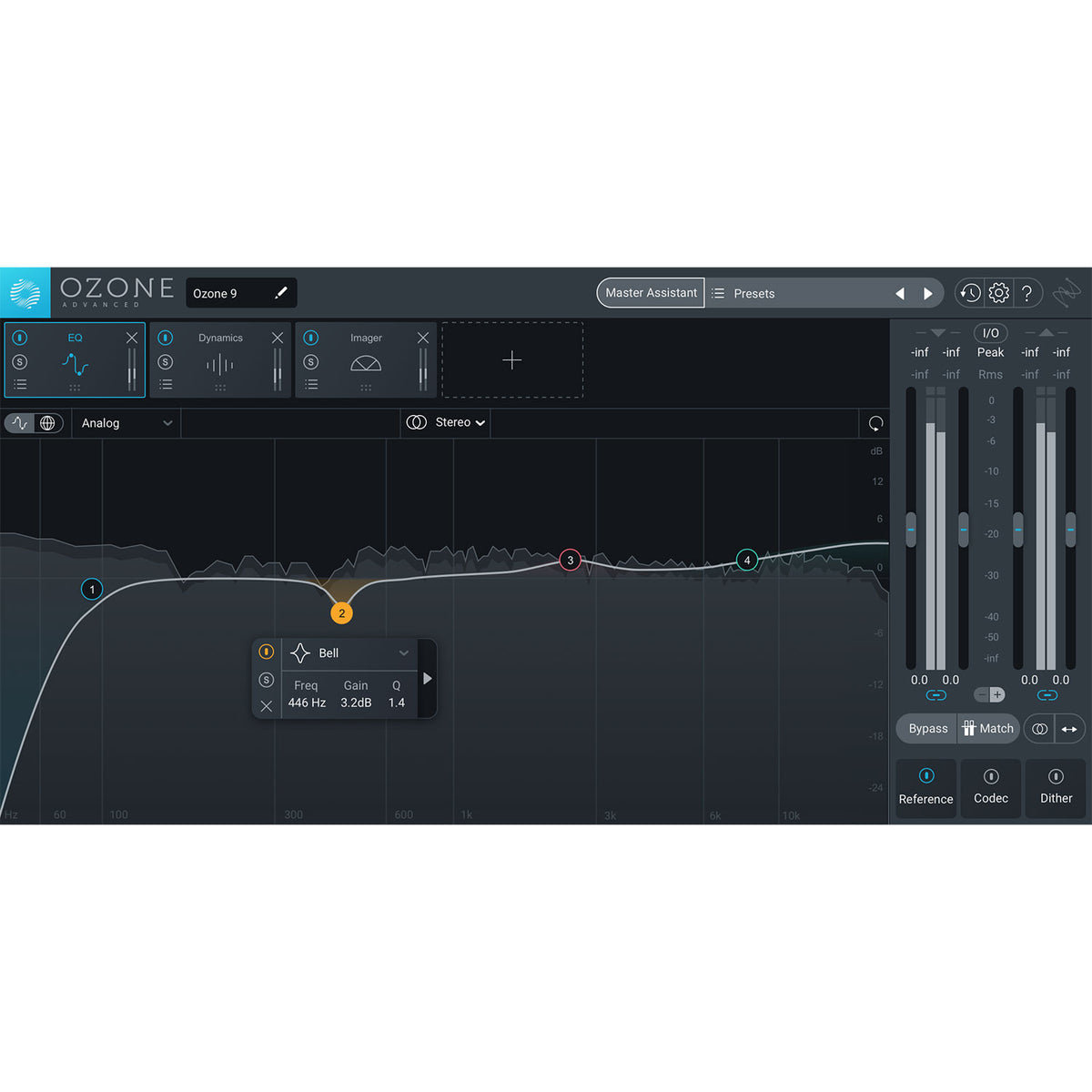Toggle the Reference button
Image resolution: width=1092 pixels, height=1092 pixels.
coord(925,788)
